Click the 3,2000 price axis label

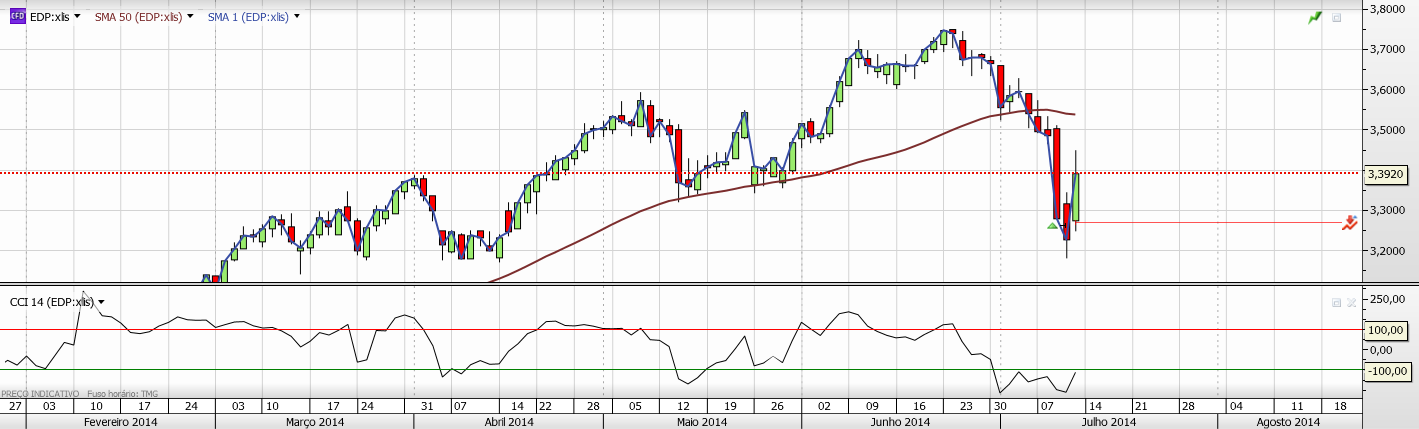coord(1387,250)
